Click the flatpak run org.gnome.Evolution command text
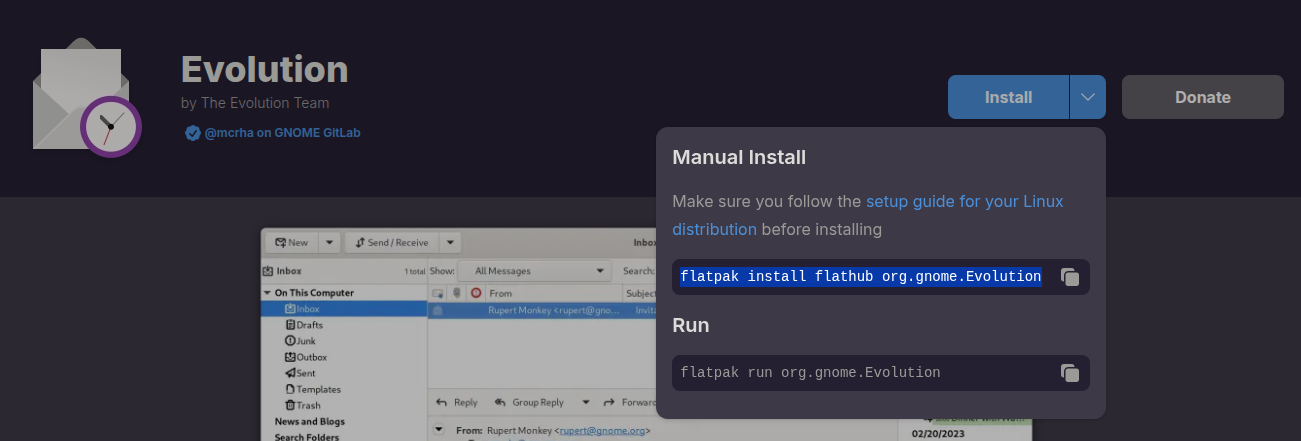This screenshot has height=441, width=1301. [x=810, y=372]
